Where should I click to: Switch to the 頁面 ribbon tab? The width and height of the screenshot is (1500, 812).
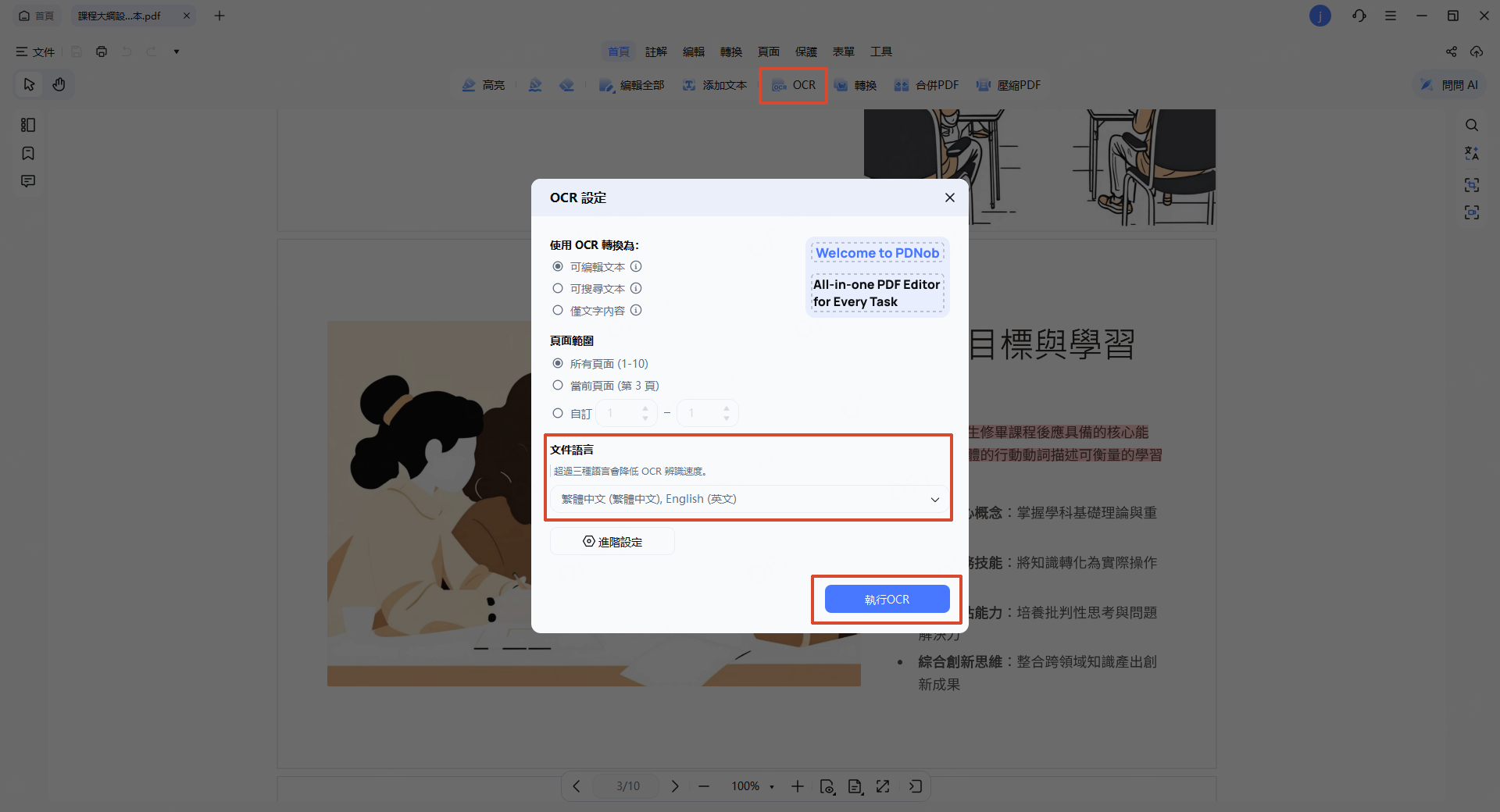click(769, 52)
